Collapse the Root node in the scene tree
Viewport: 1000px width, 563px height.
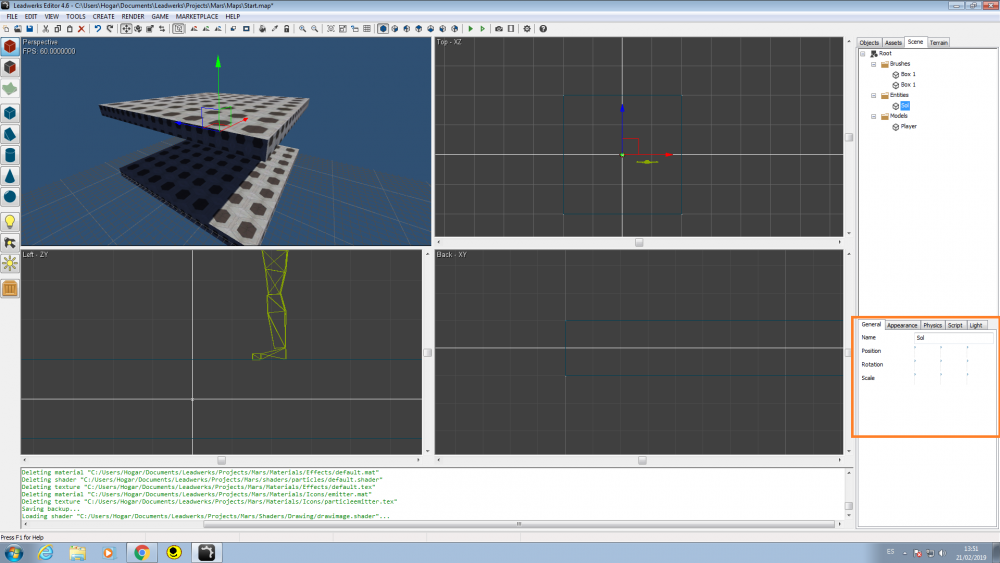(x=863, y=54)
